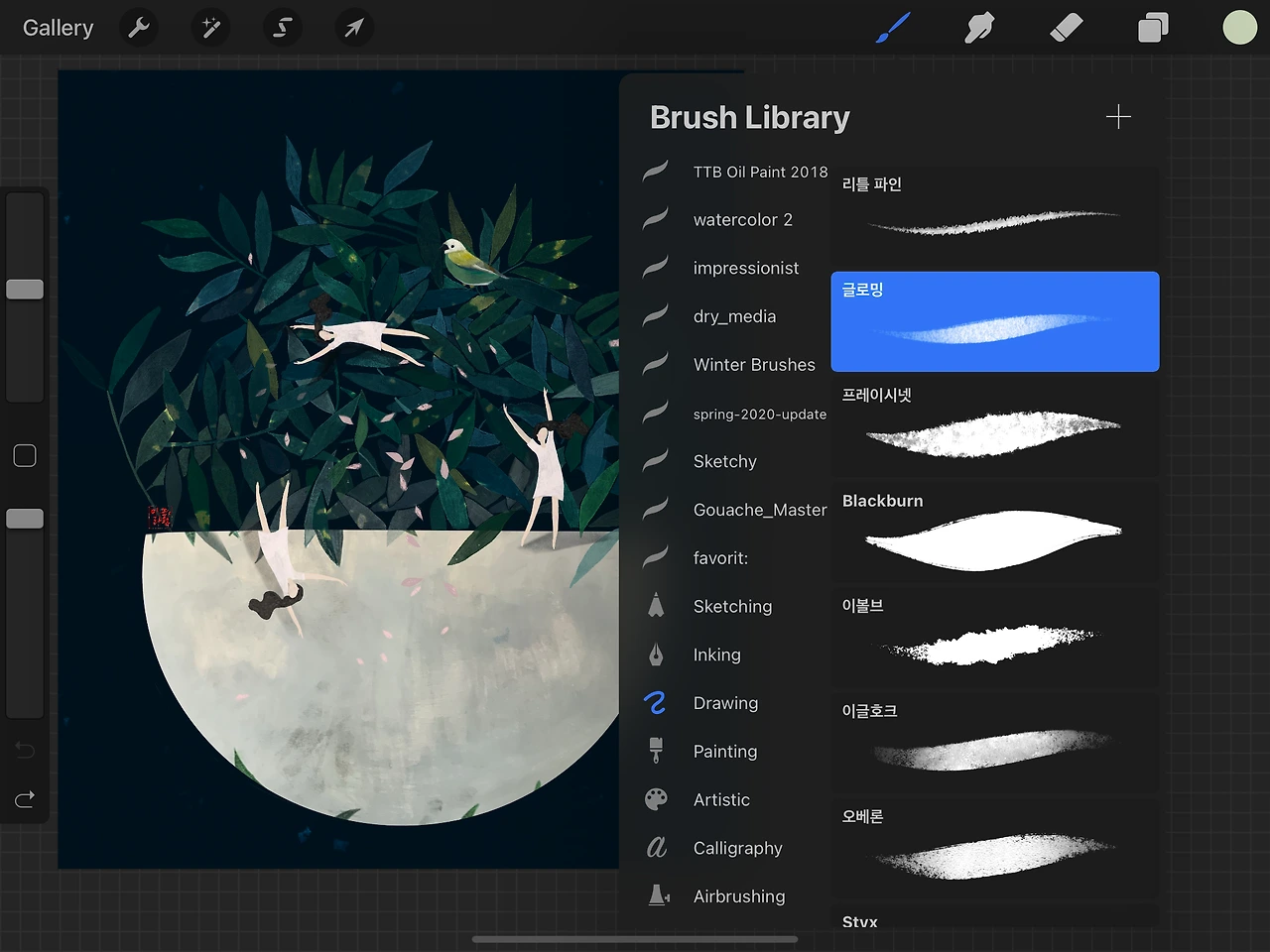
Task: Choose the 이볼브 brush
Action: pyautogui.click(x=995, y=638)
